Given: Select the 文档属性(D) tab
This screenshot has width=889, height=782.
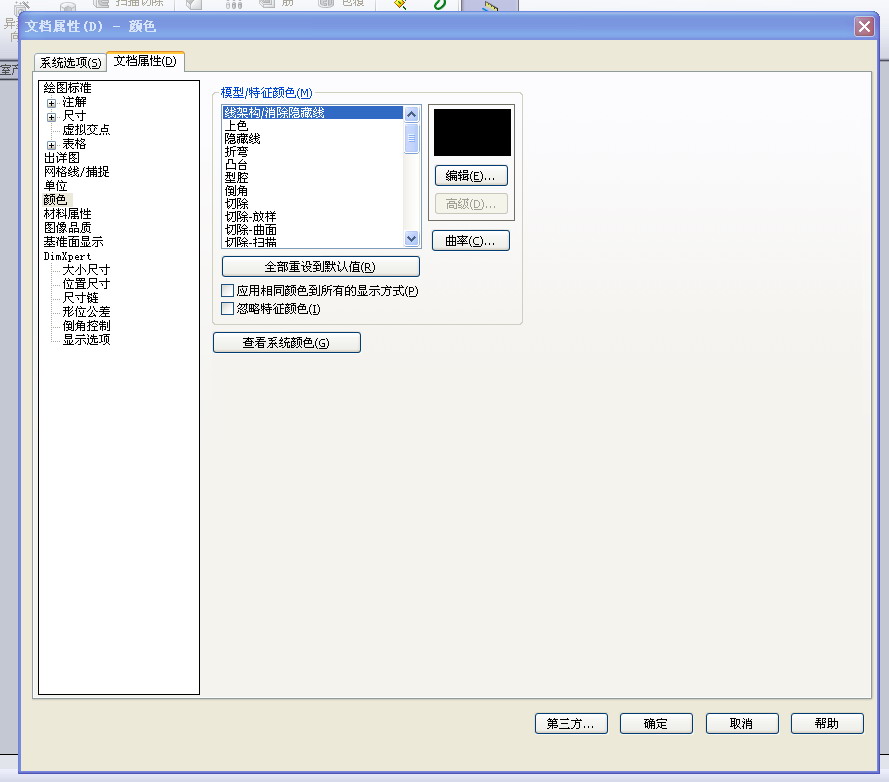Looking at the screenshot, I should pos(145,61).
